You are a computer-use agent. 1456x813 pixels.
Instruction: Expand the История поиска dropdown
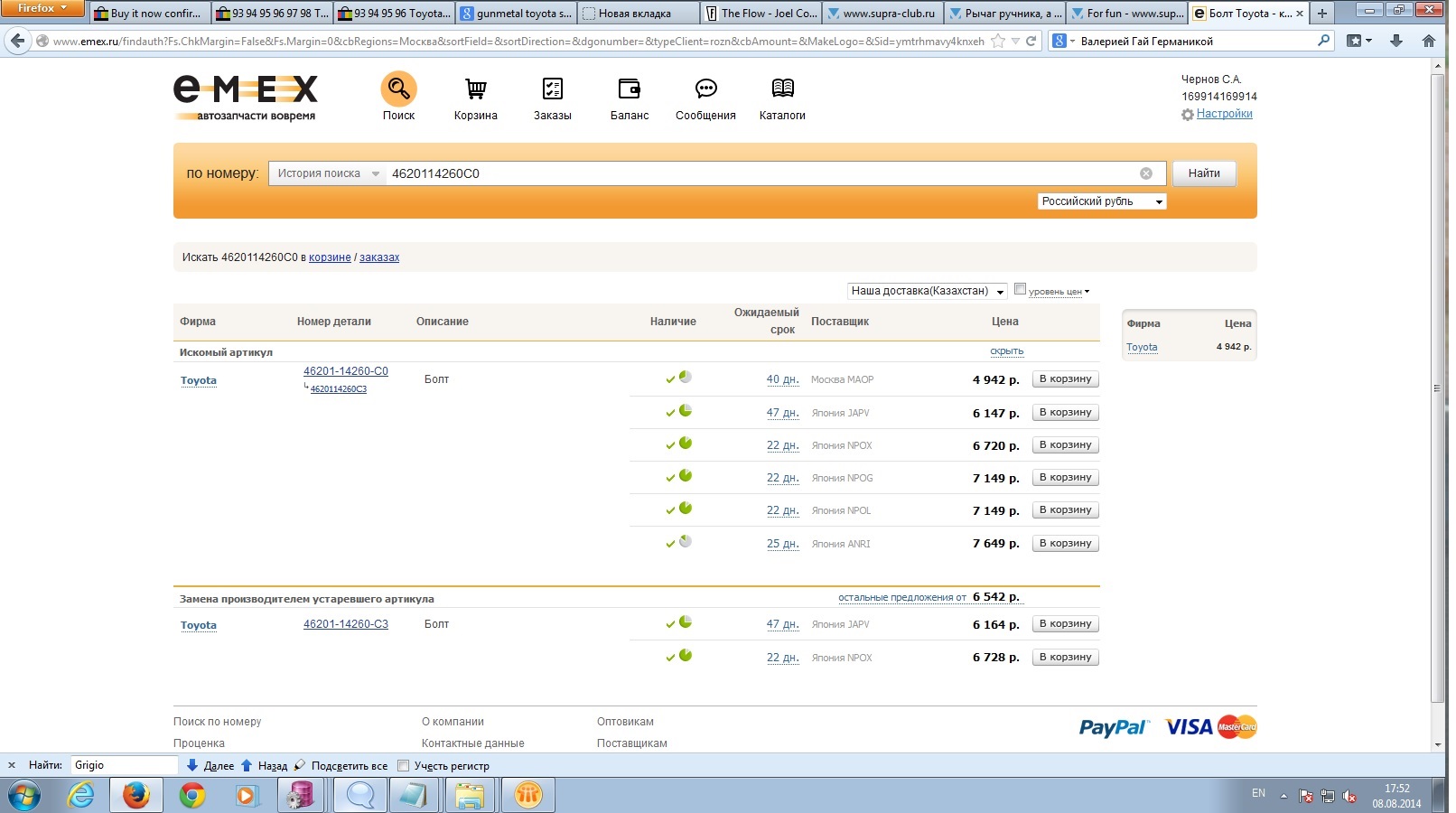tap(327, 173)
